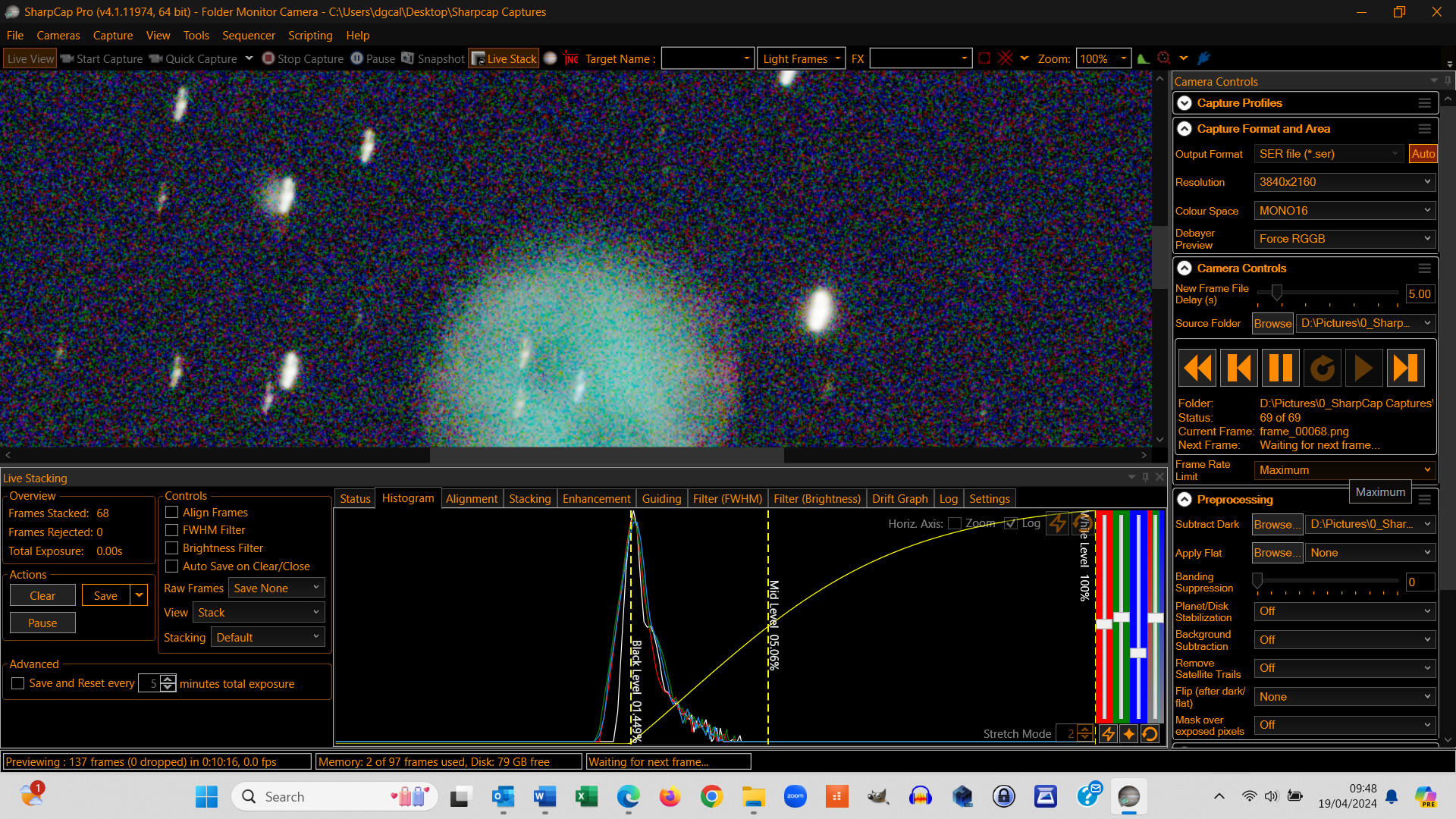Click the previous frame button
The image size is (1456, 819).
(1239, 369)
